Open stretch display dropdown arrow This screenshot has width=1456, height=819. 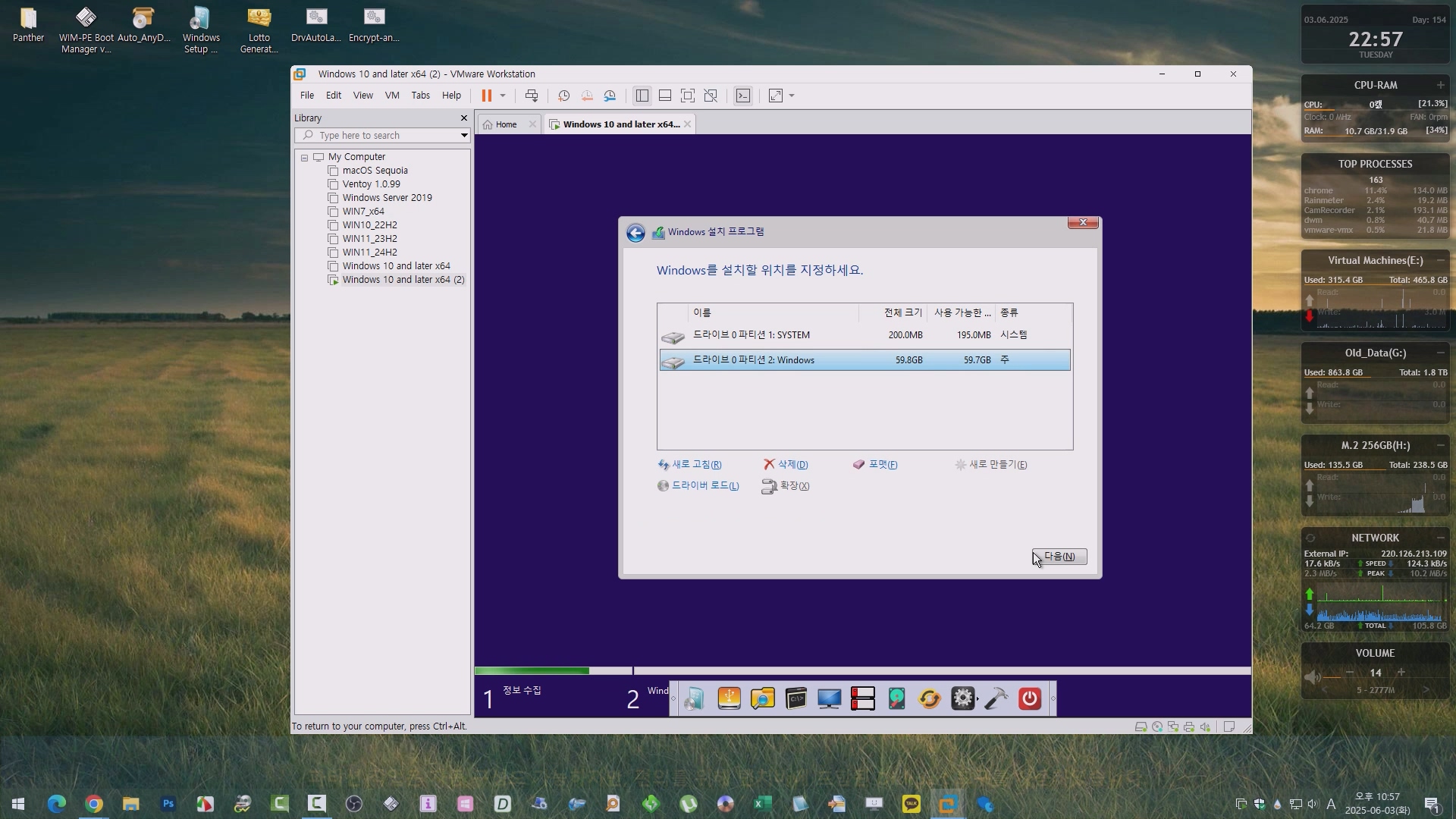(792, 96)
